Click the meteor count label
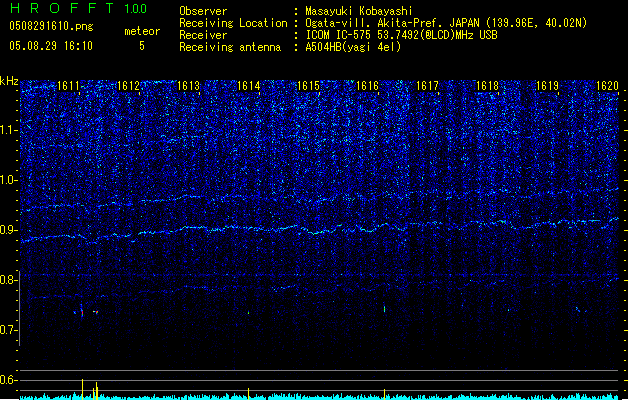Screen dimensions: 629x400 click(141, 32)
